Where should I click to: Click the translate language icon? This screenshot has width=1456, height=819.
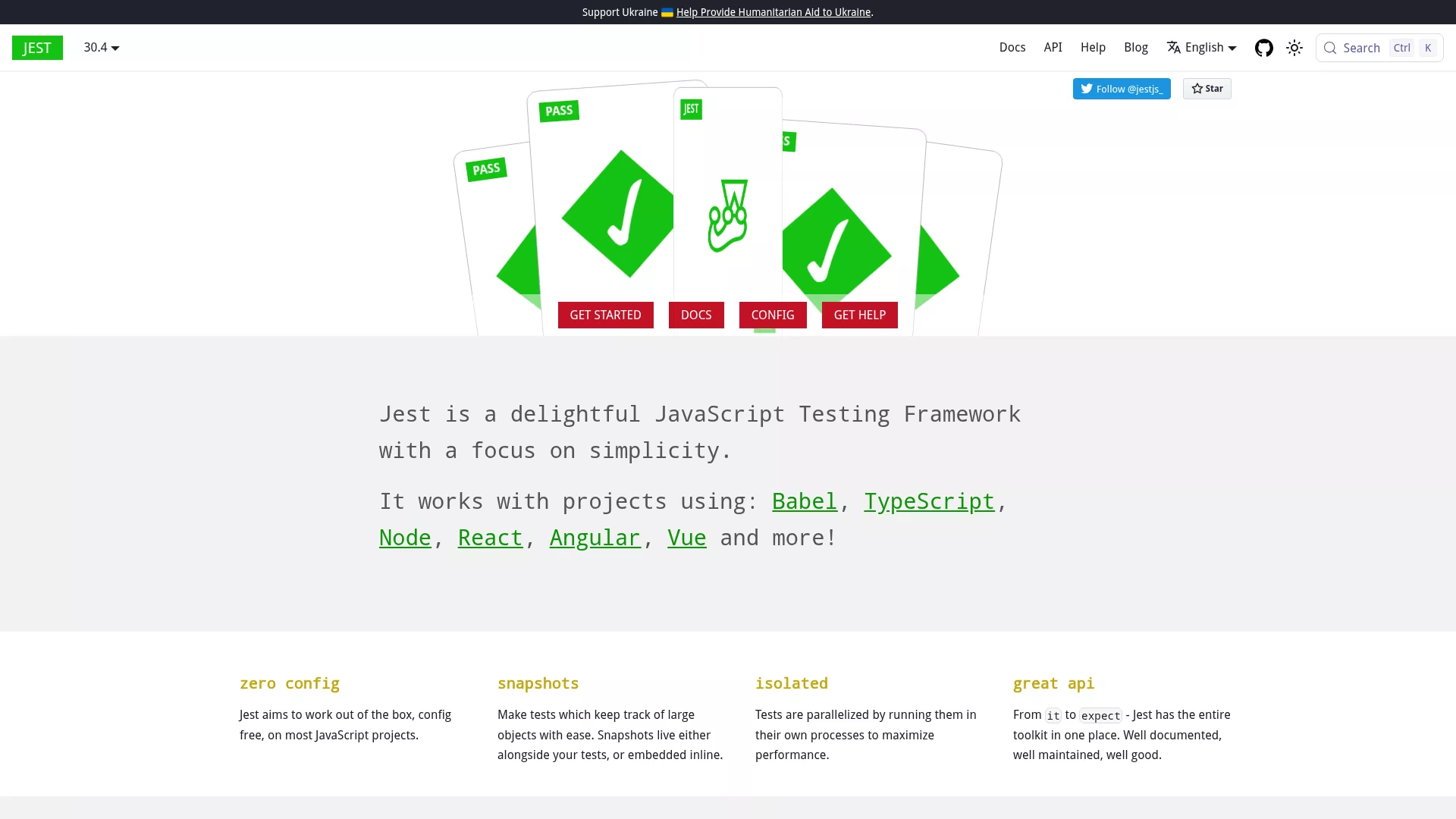1174,48
